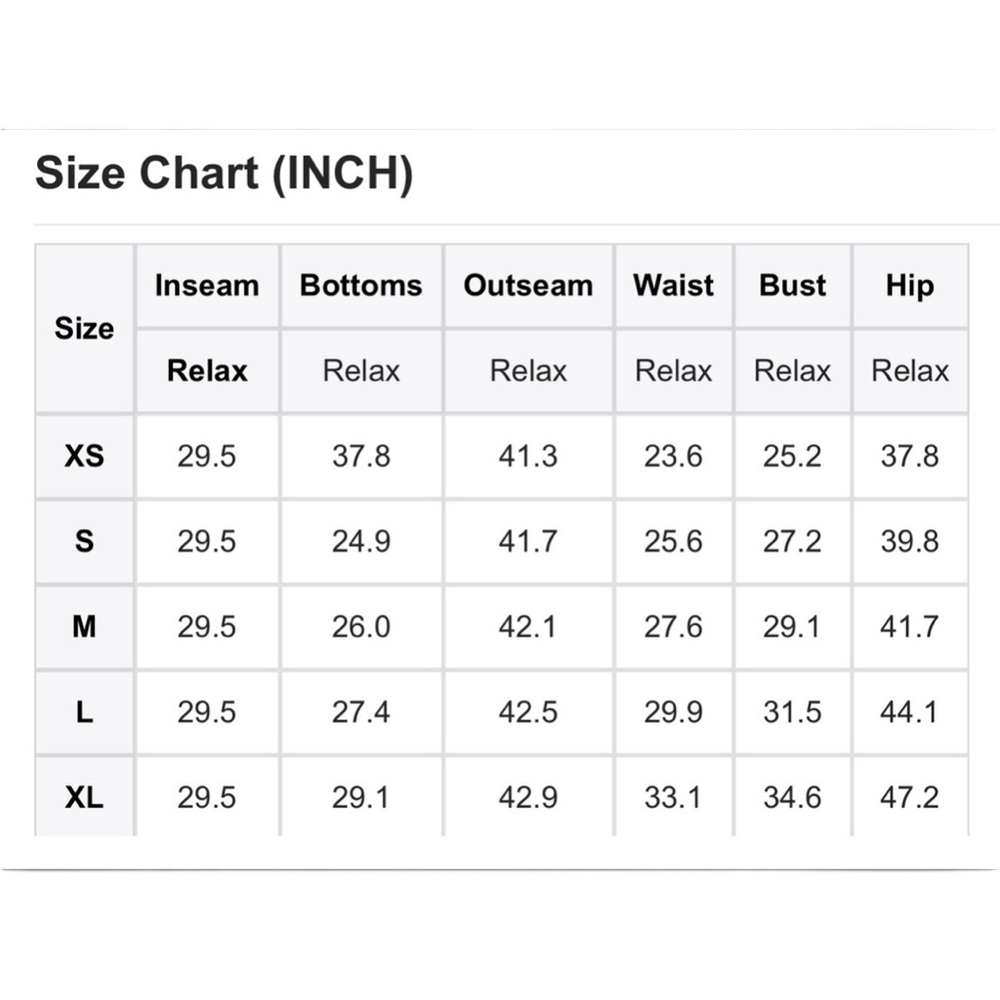
Task: Click the S waist value 25.6
Action: 673,541
